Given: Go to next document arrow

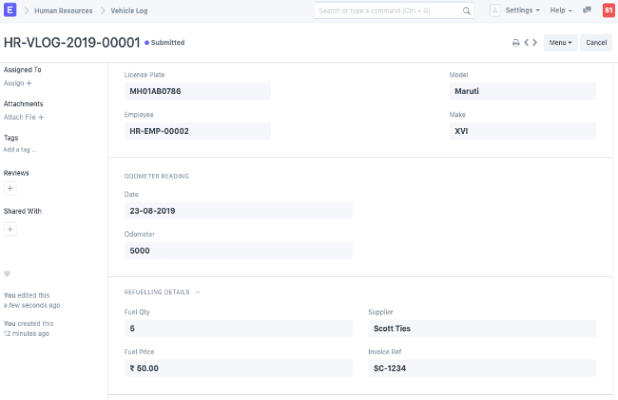Looking at the screenshot, I should (535, 43).
